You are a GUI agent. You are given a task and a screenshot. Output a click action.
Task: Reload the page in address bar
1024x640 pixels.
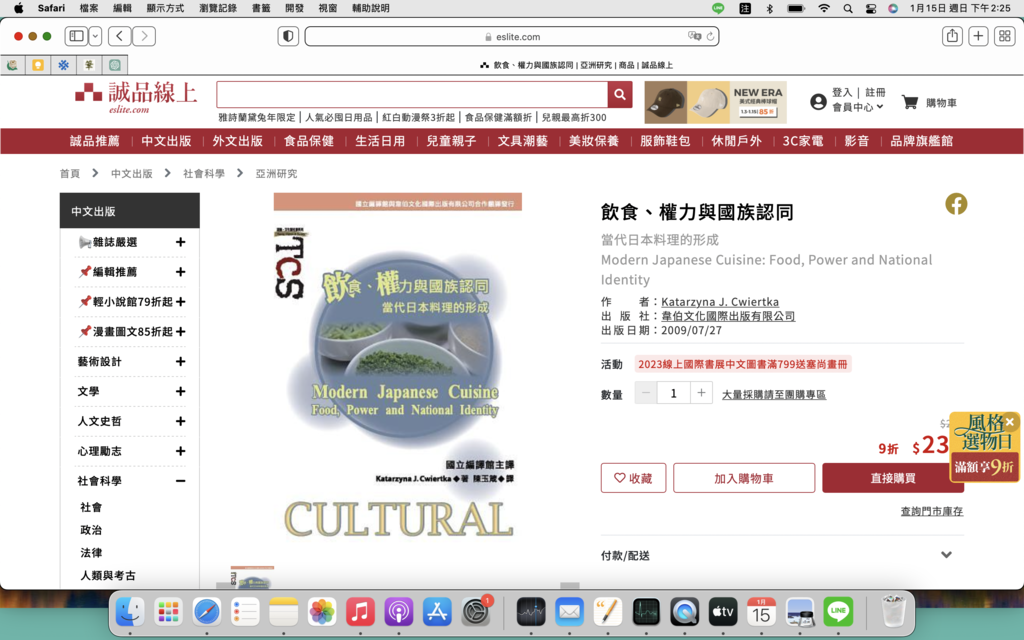point(711,37)
